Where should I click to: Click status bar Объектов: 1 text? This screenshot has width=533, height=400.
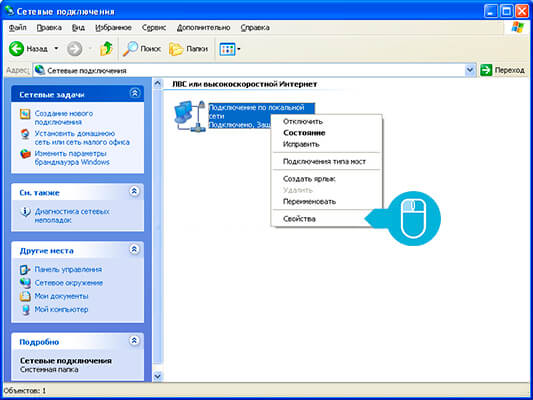click(x=24, y=390)
